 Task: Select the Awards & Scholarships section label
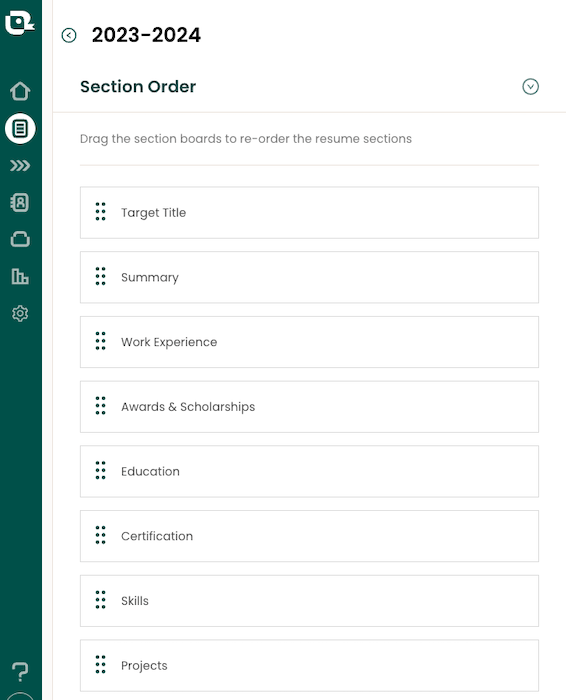(188, 407)
